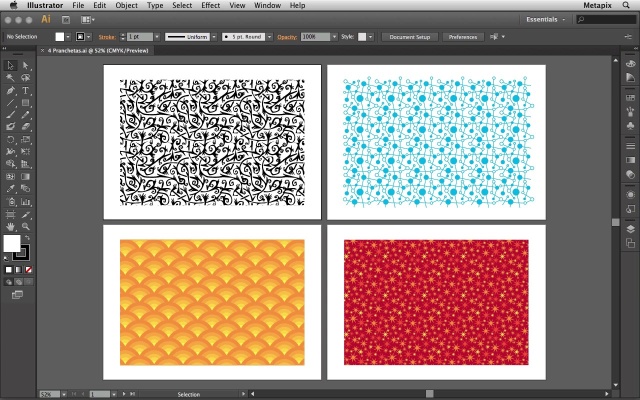Viewport: 640px width, 400px height.
Task: Select the Width tool
Action: coord(10,152)
